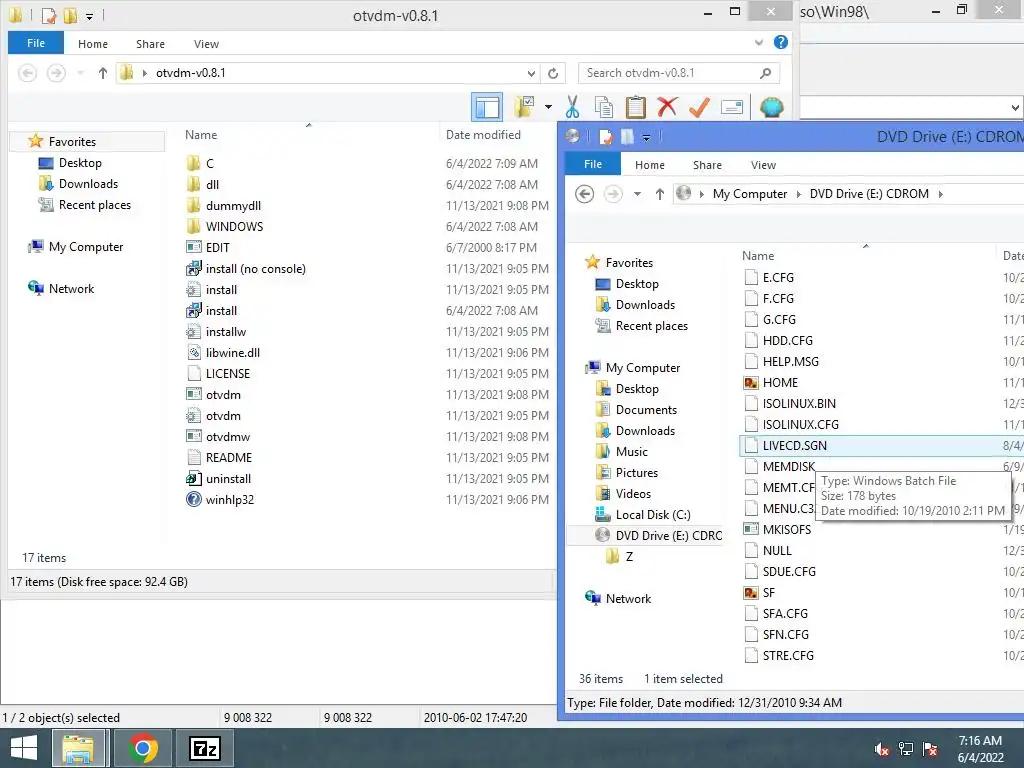Click the clipboard Paste icon
This screenshot has height=768, width=1024.
click(635, 106)
